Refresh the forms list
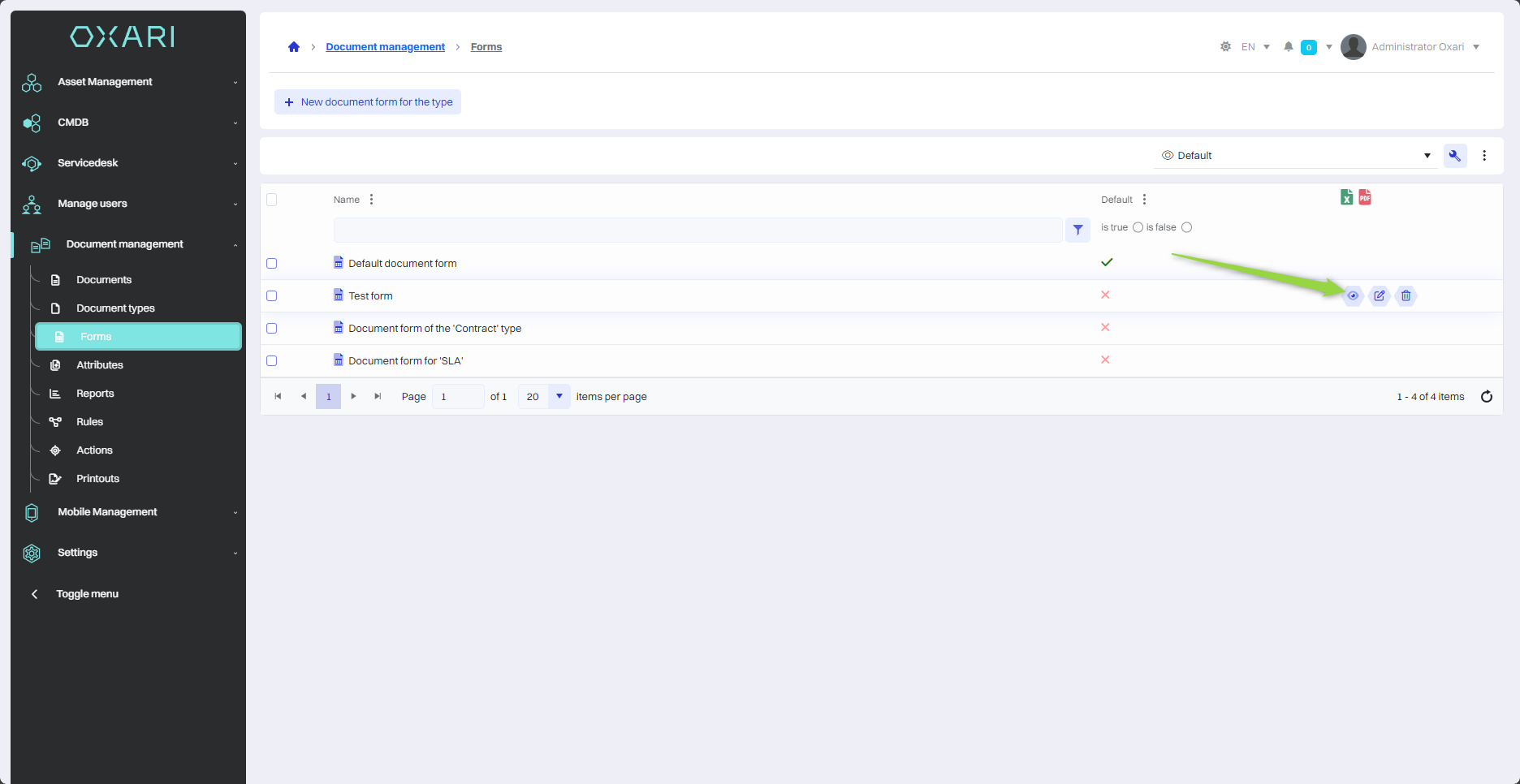Viewport: 1520px width, 784px height. pos(1487,397)
